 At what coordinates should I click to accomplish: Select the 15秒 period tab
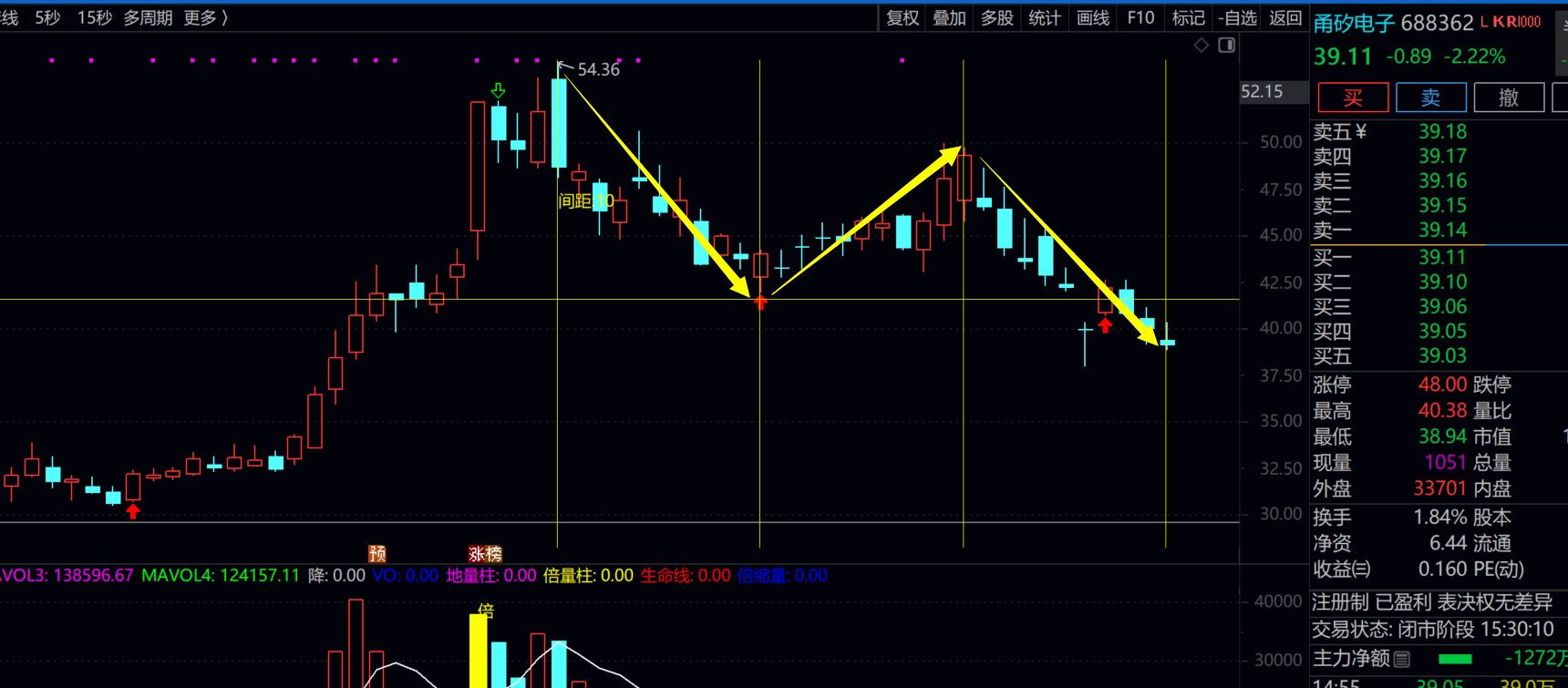(x=95, y=18)
